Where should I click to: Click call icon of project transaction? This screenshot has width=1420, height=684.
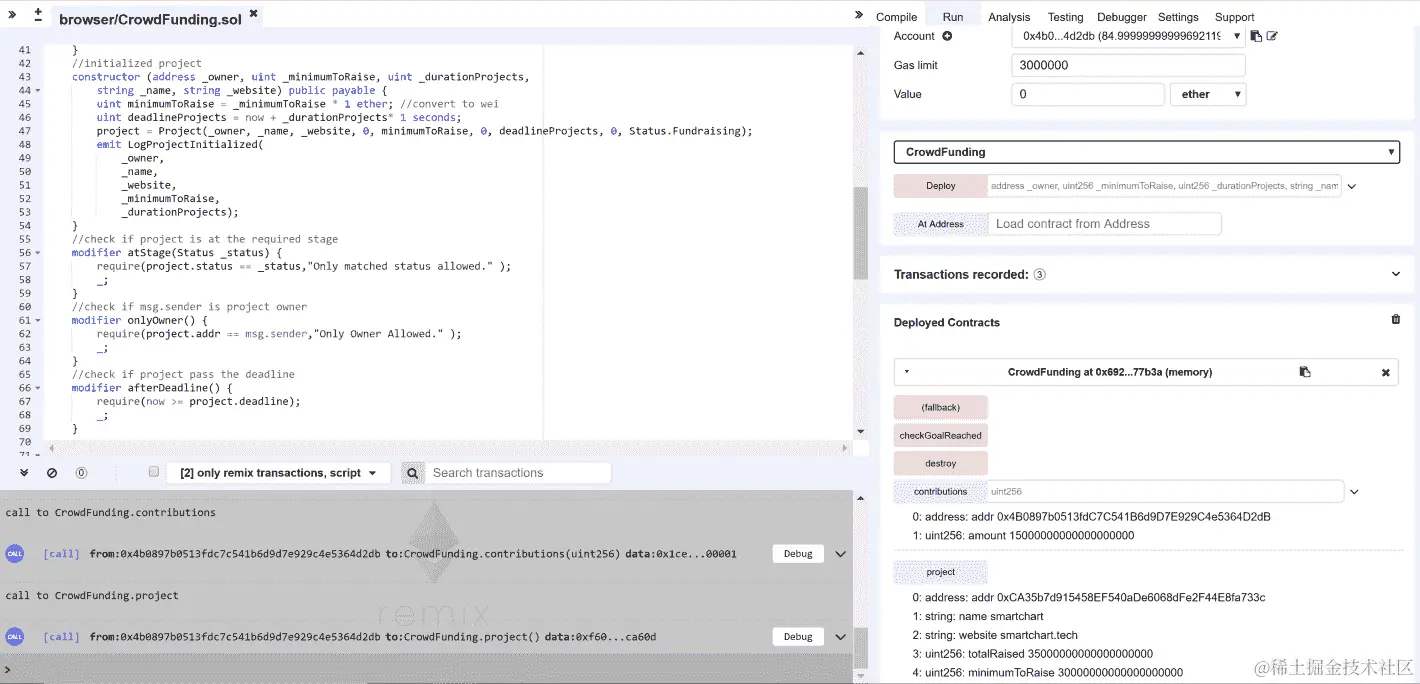14,636
